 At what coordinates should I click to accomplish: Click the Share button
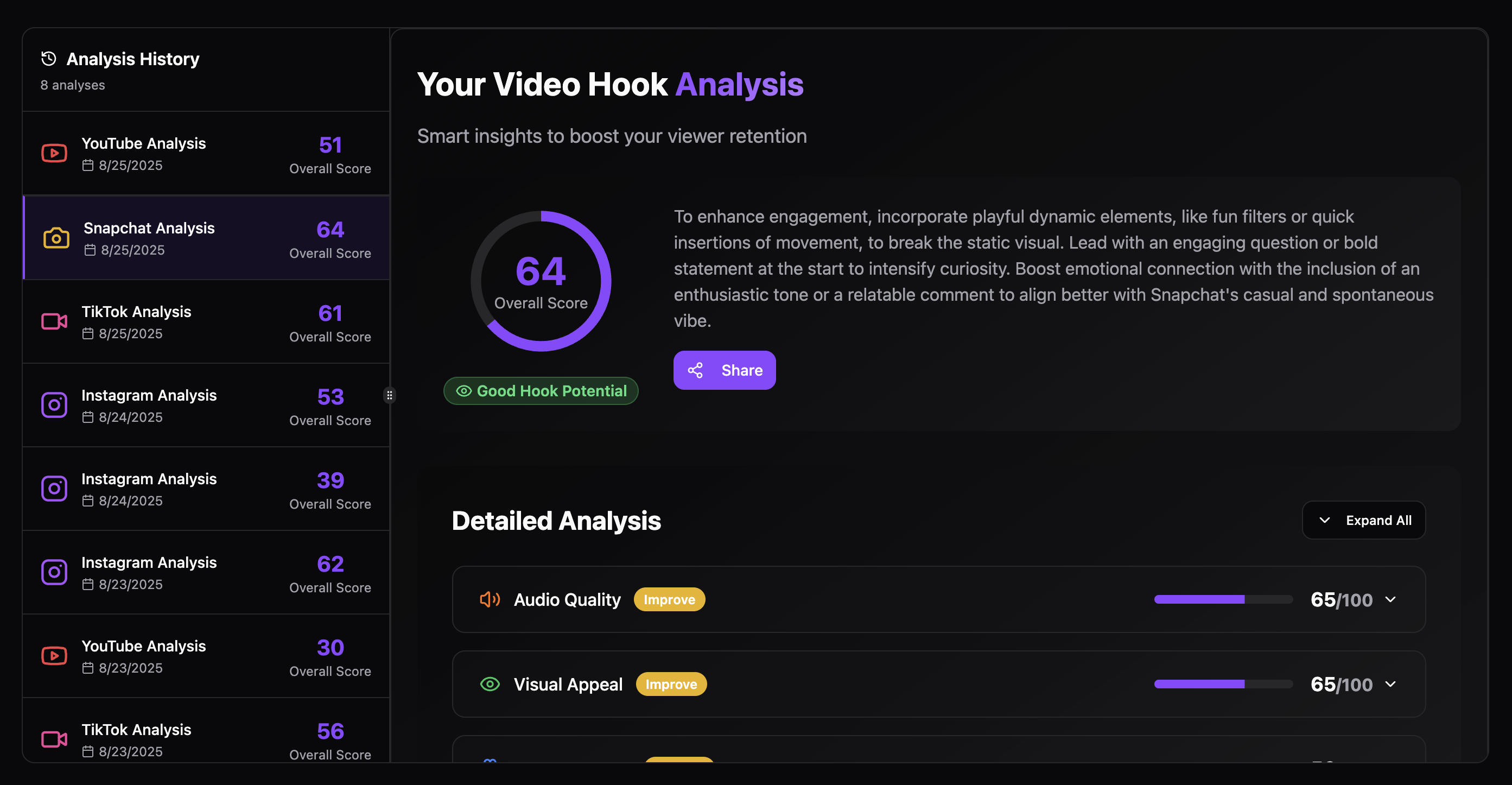pyautogui.click(x=725, y=370)
